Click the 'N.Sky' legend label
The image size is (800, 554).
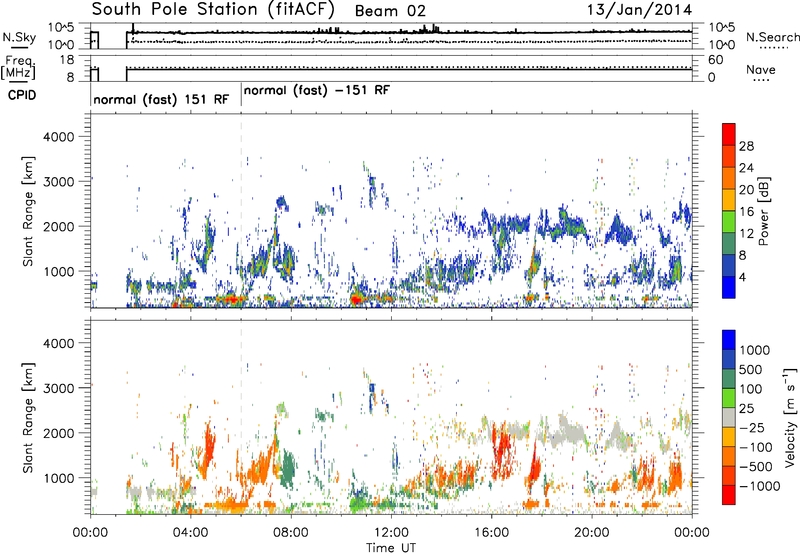click(19, 37)
